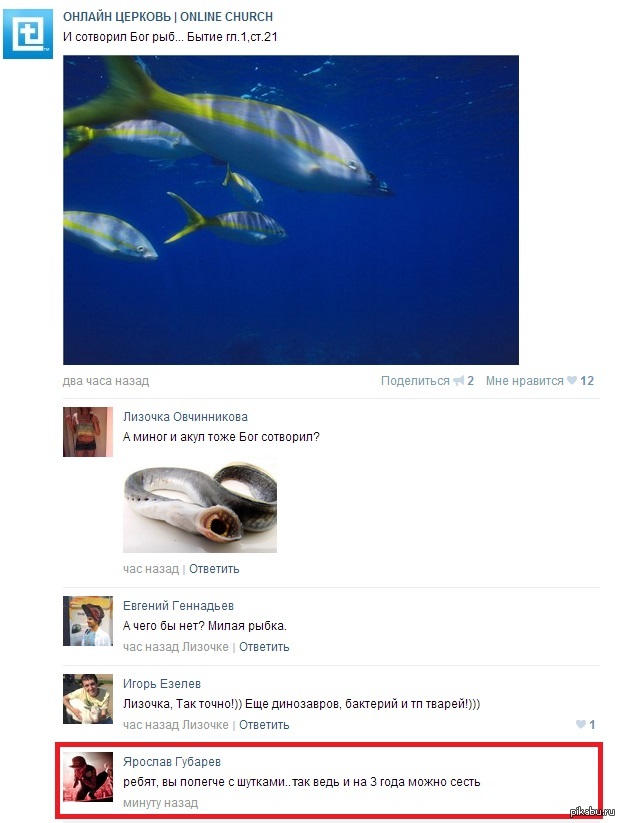The height and width of the screenshot is (823, 620).
Task: Open the large underwater fish photo
Action: 291,210
